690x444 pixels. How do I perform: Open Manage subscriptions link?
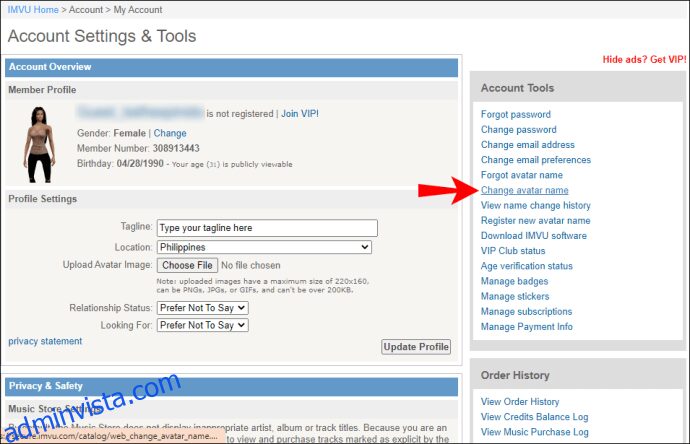tap(527, 312)
